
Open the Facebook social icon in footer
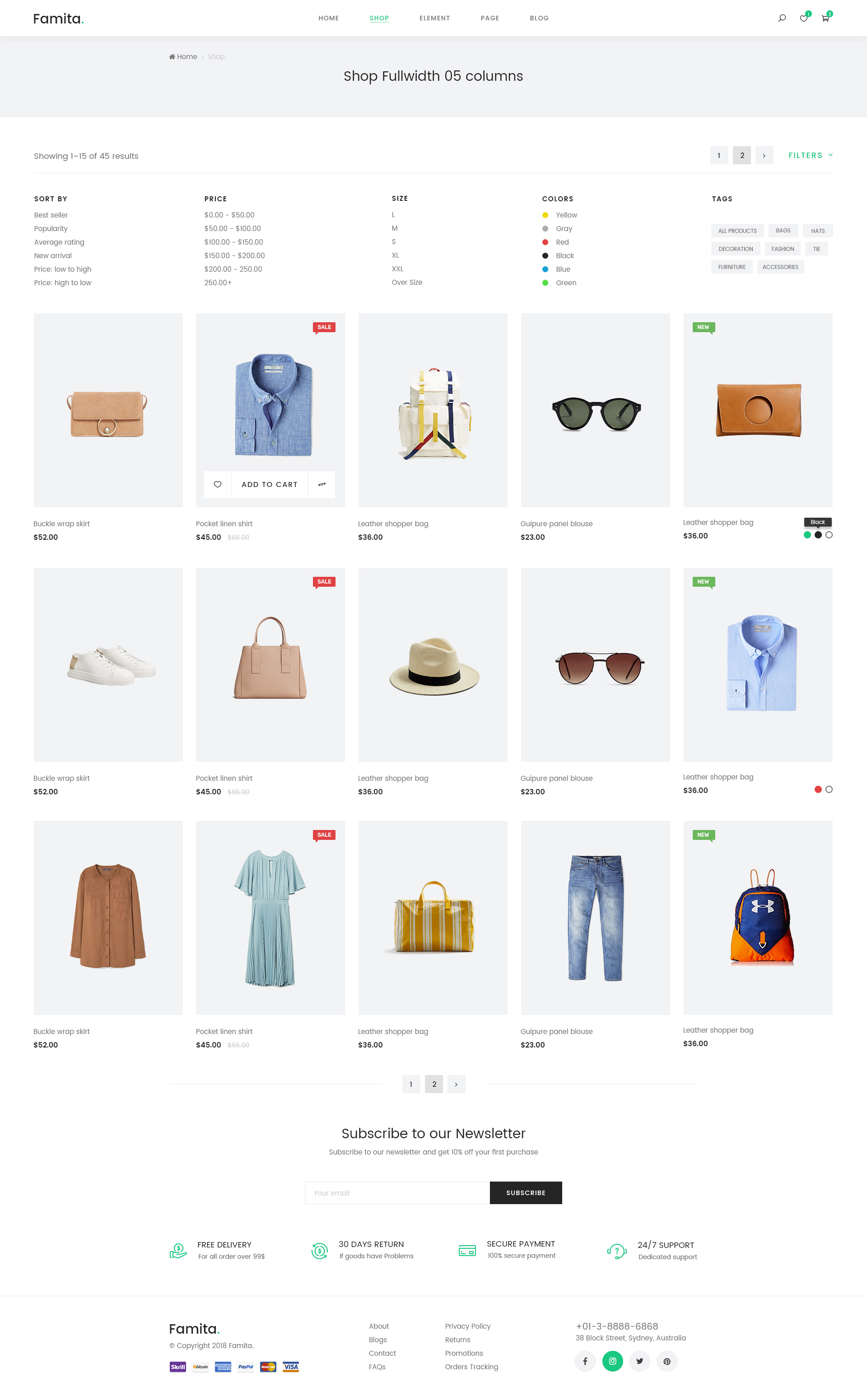(x=585, y=1361)
